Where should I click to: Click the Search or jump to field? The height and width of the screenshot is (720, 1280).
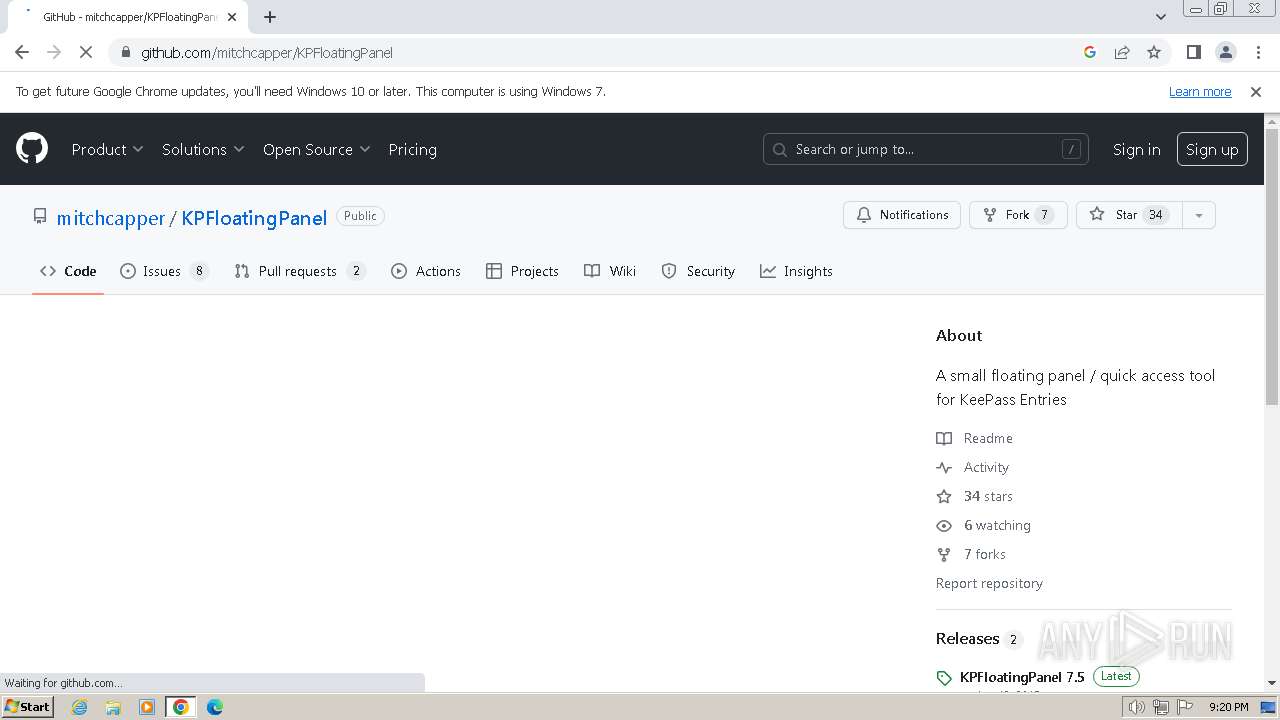point(926,149)
